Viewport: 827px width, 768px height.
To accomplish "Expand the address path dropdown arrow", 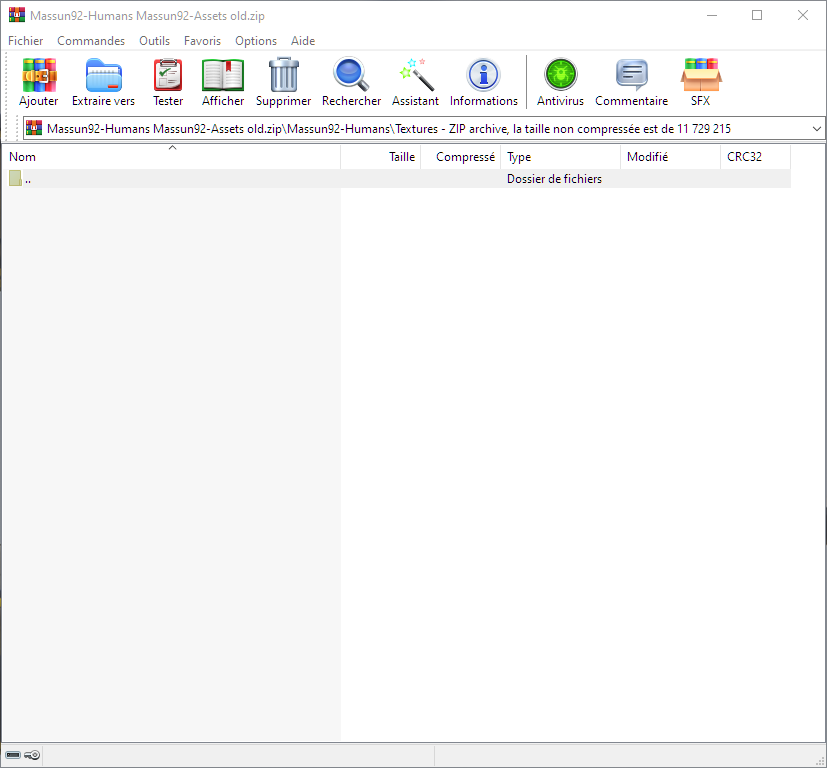I will pyautogui.click(x=816, y=129).
